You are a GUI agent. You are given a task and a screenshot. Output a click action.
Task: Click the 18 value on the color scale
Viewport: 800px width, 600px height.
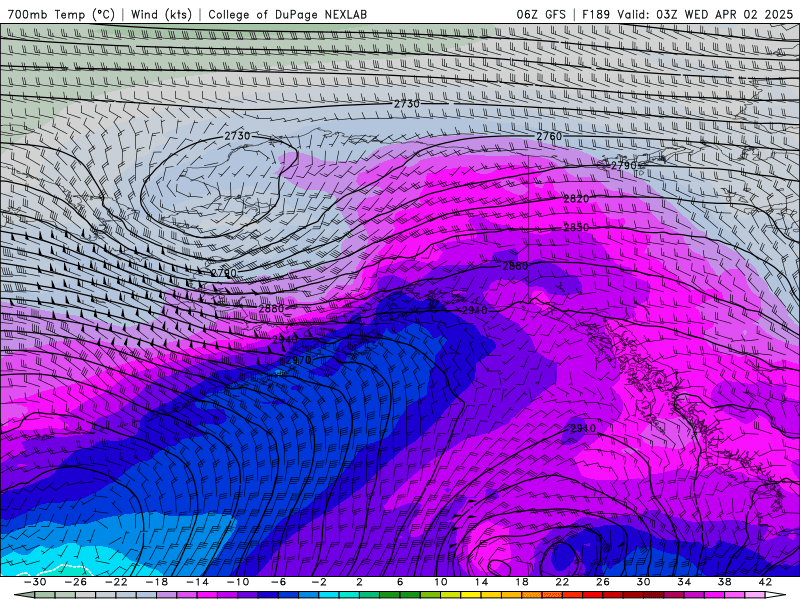click(x=521, y=582)
